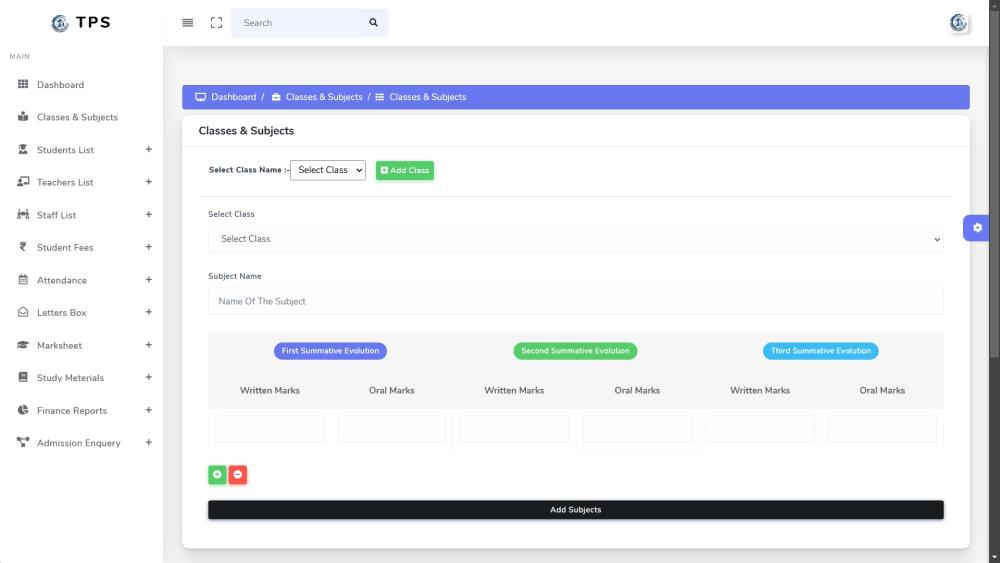This screenshot has height=563, width=1000.
Task: Click First Summative Oral Marks input
Action: tap(392, 429)
